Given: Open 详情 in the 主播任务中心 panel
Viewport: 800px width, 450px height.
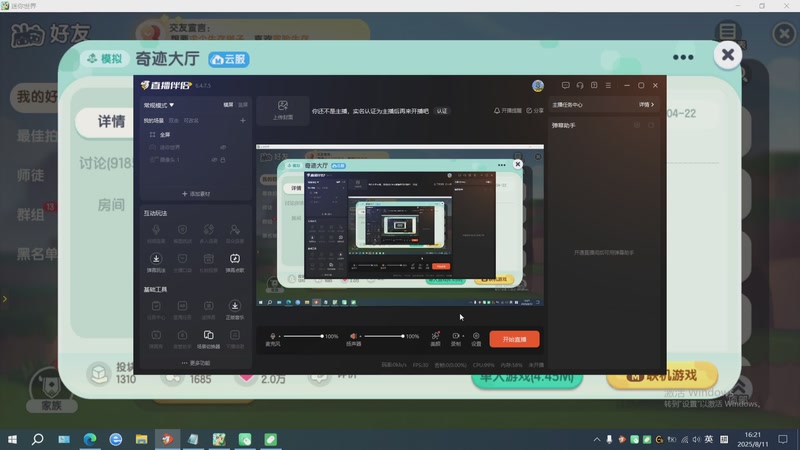Looking at the screenshot, I should [646, 105].
